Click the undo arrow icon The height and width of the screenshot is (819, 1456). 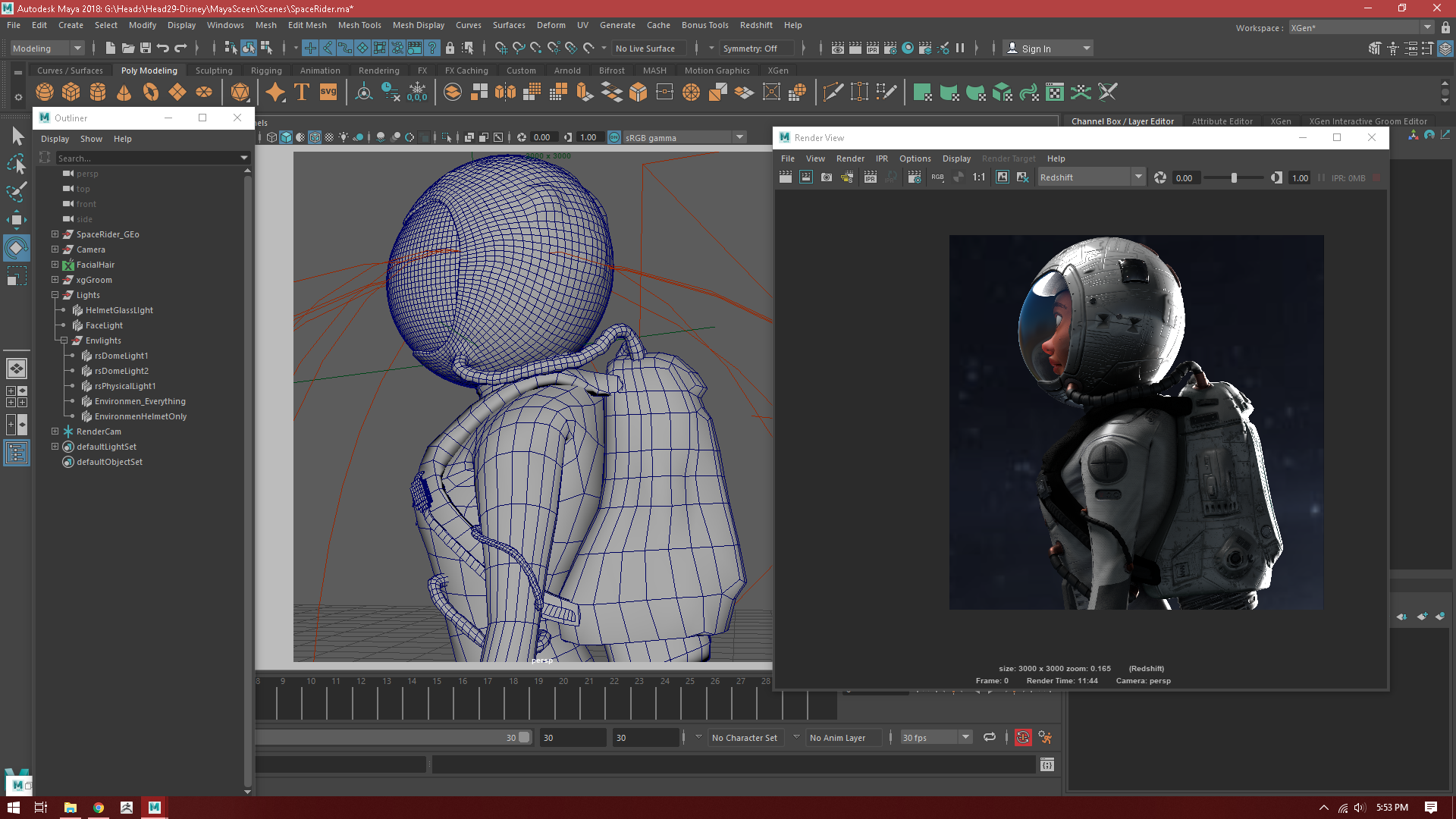coord(163,49)
